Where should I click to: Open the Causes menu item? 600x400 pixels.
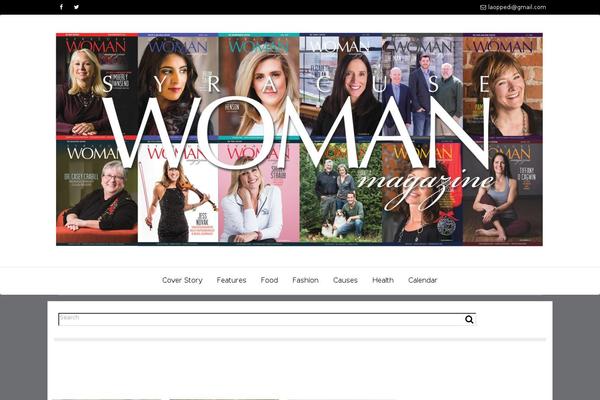click(345, 280)
